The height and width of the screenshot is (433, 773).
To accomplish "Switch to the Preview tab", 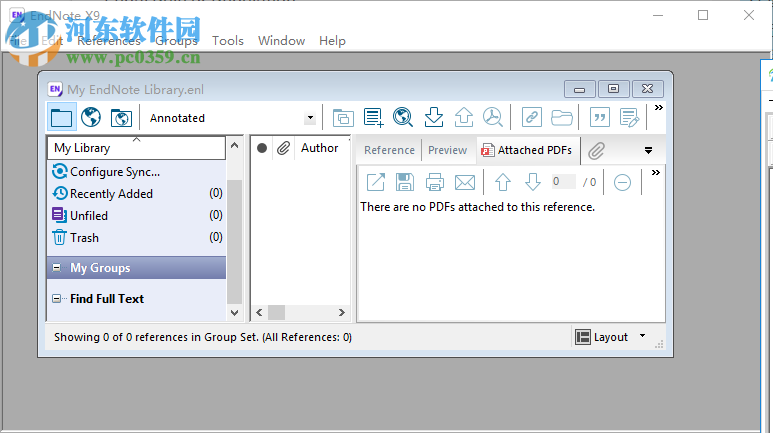I will point(447,150).
